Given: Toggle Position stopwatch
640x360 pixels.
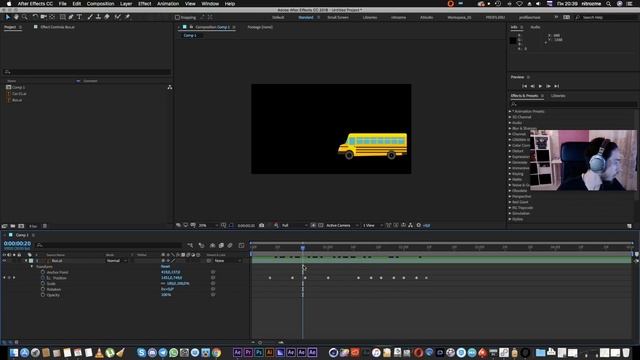Looking at the screenshot, I should pos(43,278).
